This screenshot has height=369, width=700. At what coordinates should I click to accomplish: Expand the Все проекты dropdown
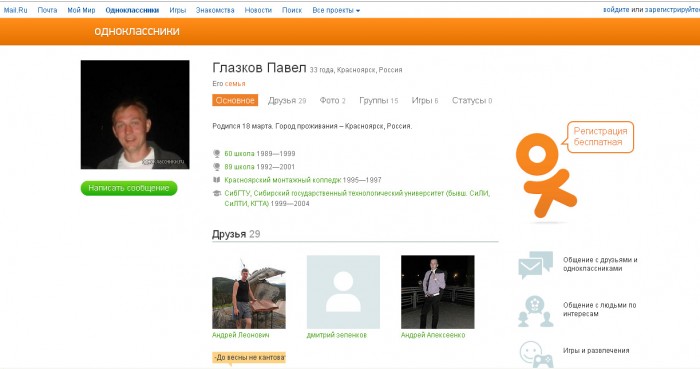point(336,10)
